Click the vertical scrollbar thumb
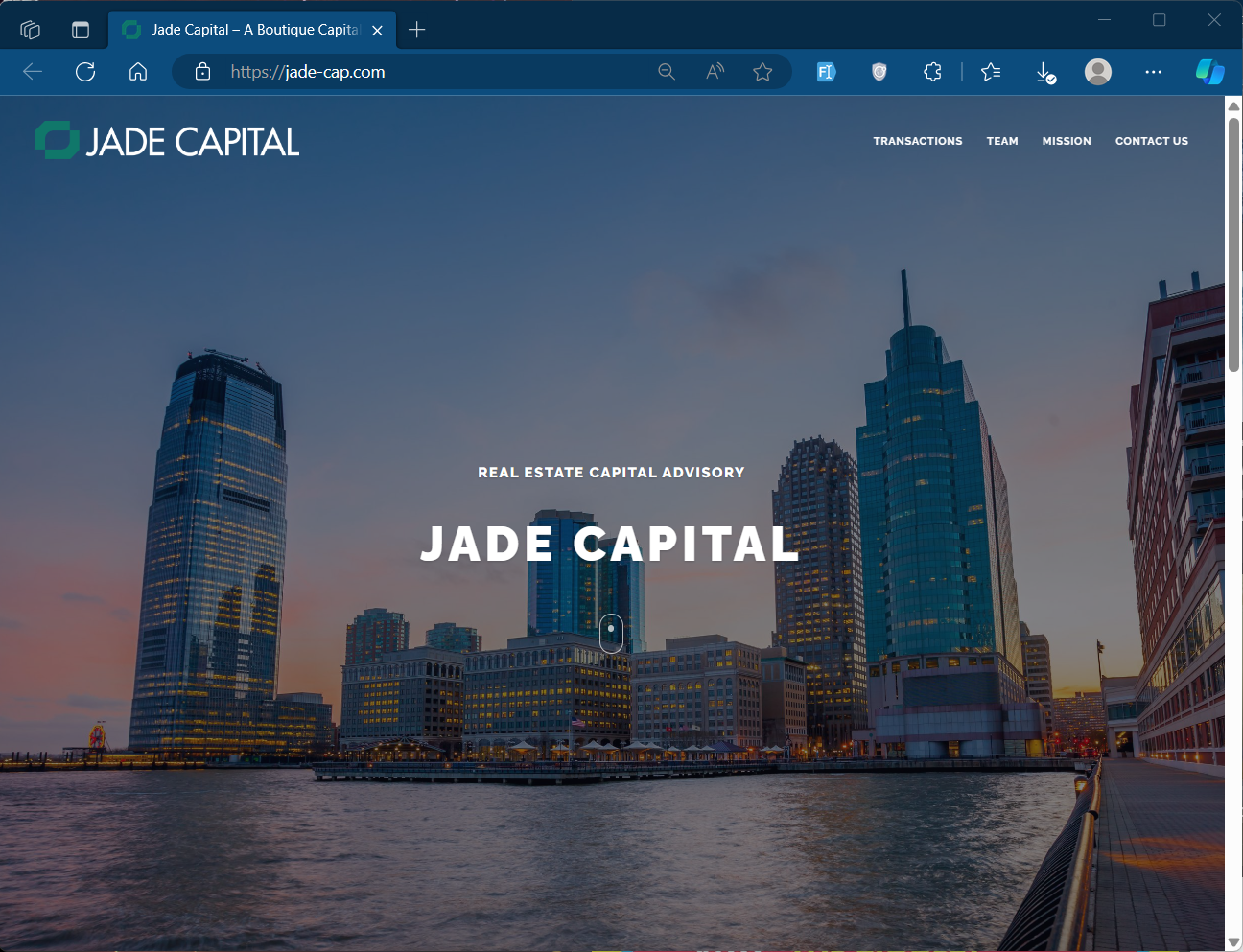Image resolution: width=1243 pixels, height=952 pixels. [1233, 244]
